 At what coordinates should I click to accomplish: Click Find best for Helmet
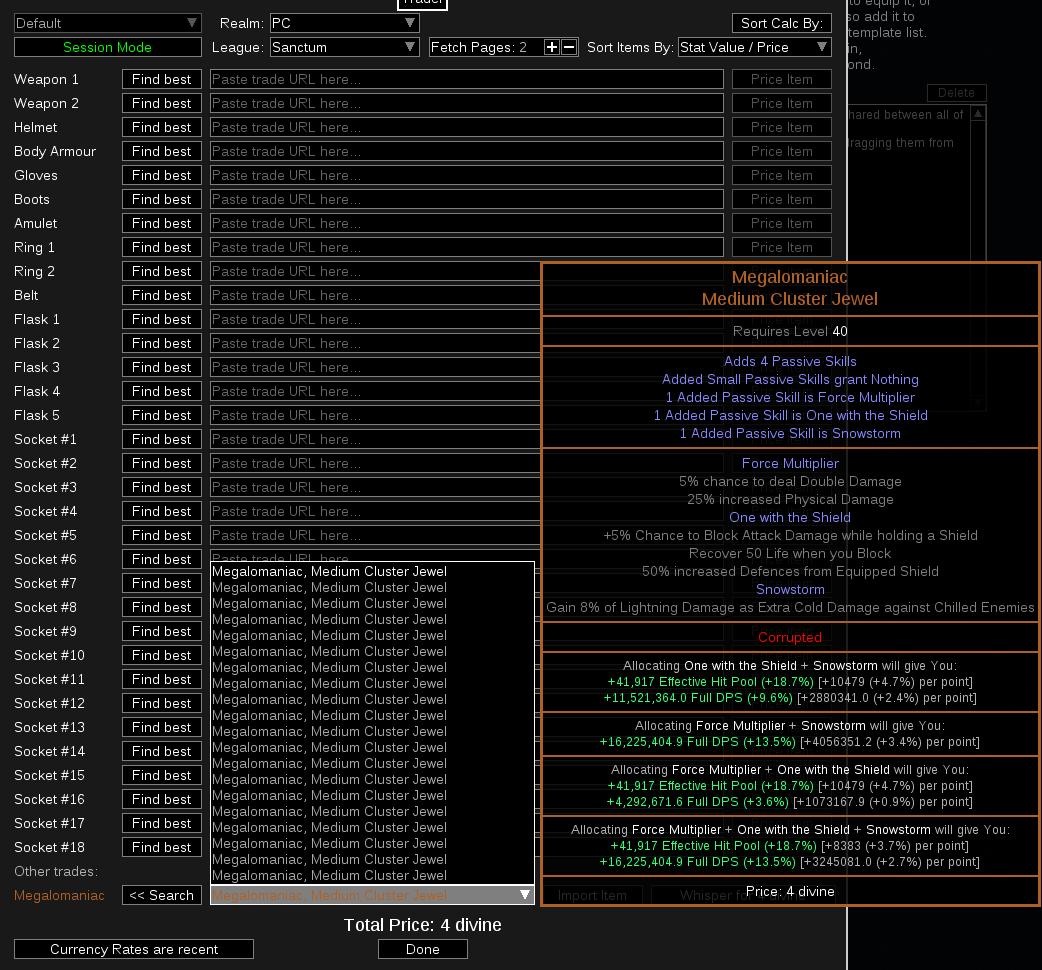tap(161, 127)
